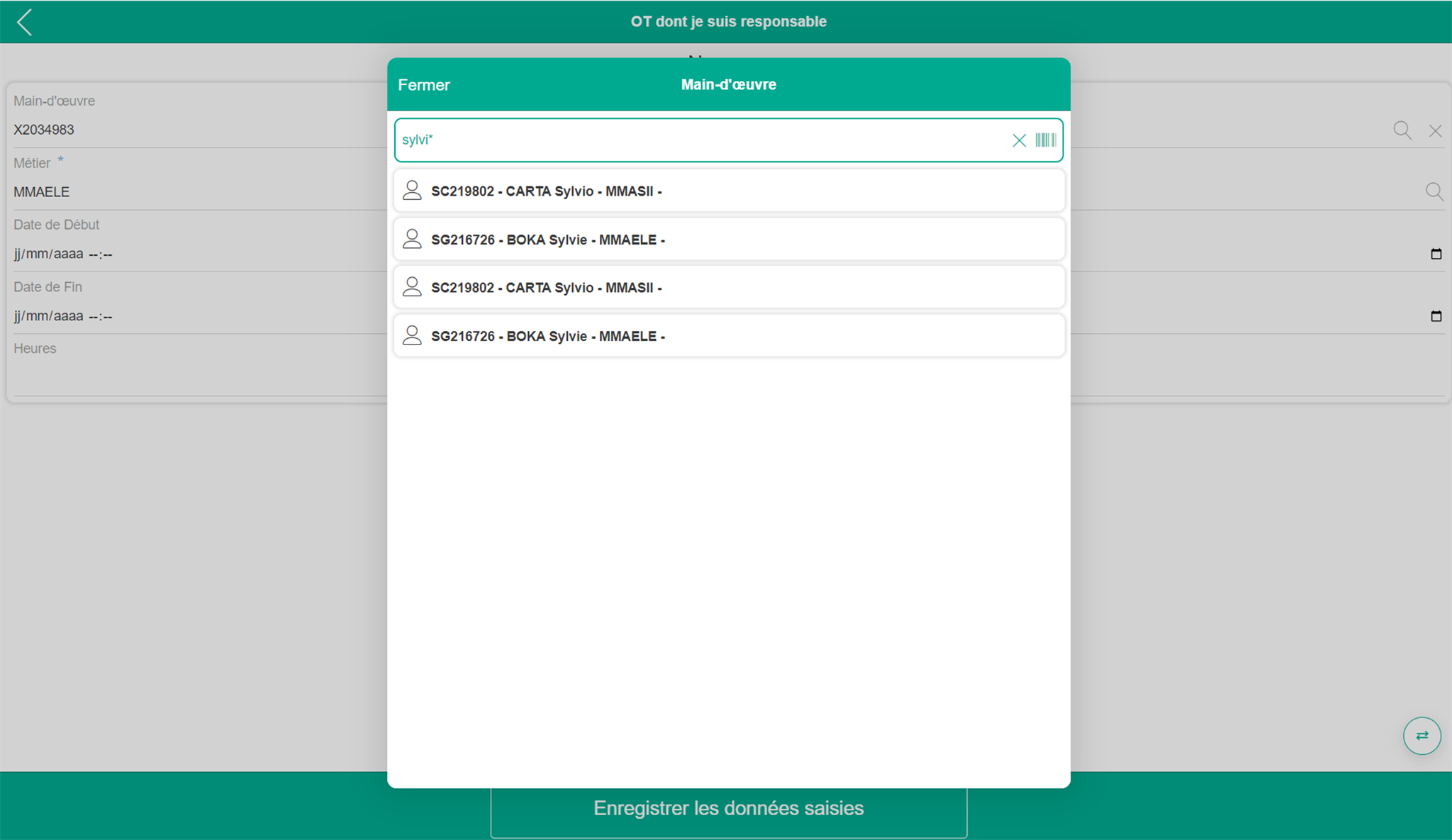Open Date de Fin calendar picker
This screenshot has height=840, width=1452.
click(x=1436, y=316)
